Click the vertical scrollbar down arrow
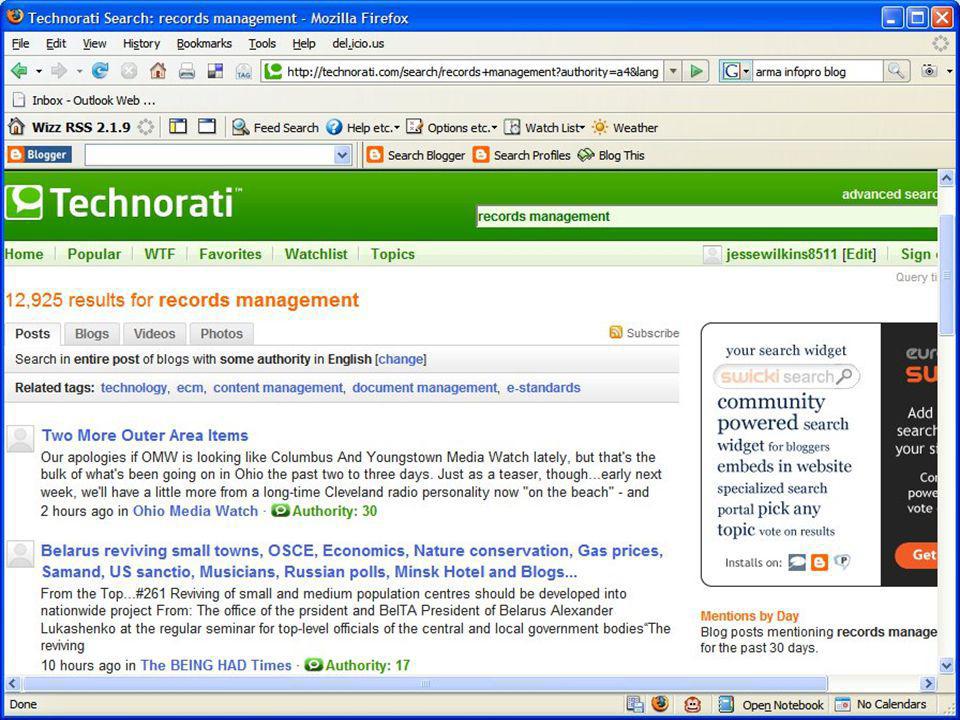960x720 pixels. point(947,666)
